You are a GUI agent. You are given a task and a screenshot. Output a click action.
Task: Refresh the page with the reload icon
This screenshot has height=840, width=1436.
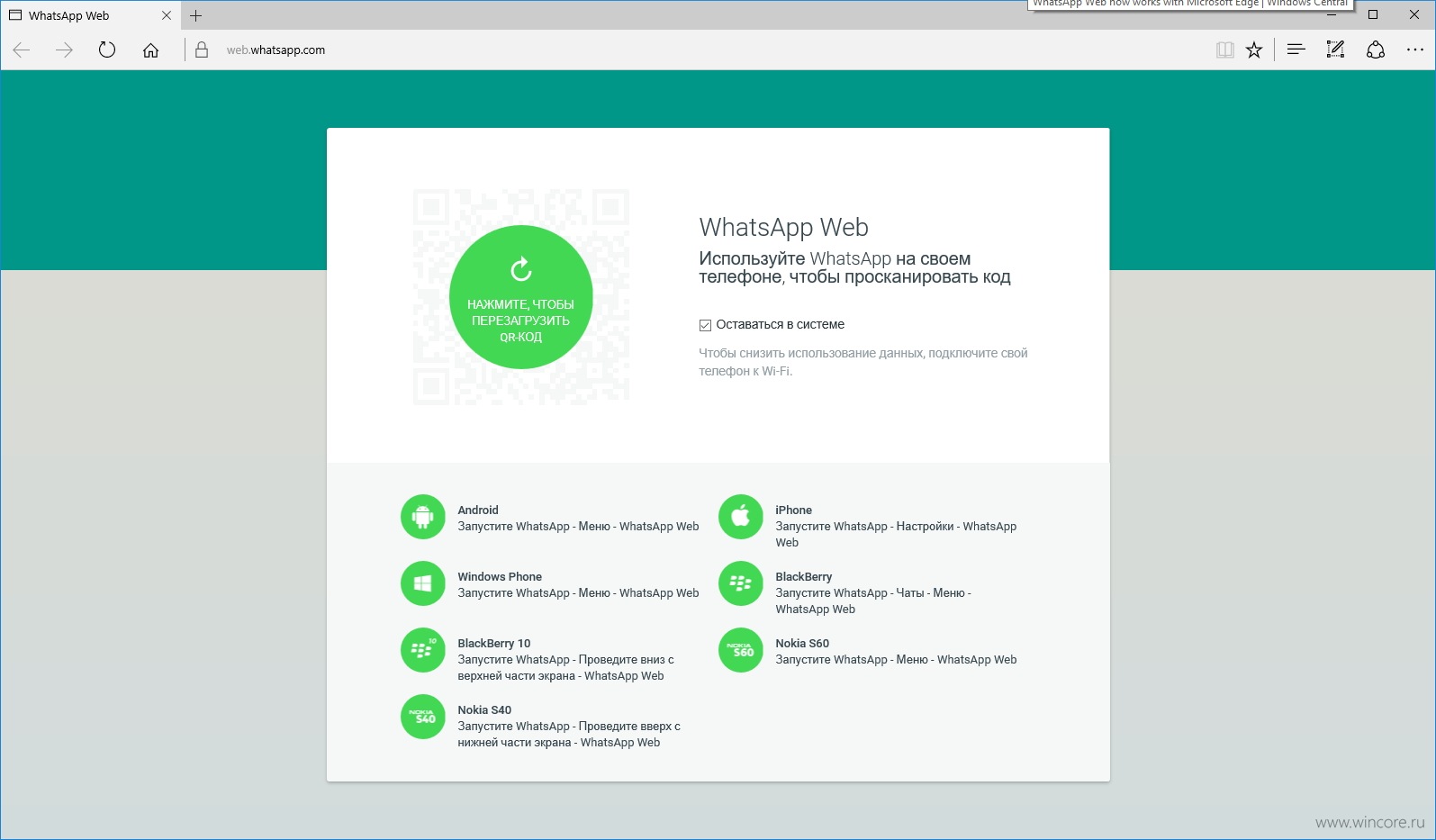click(x=107, y=50)
